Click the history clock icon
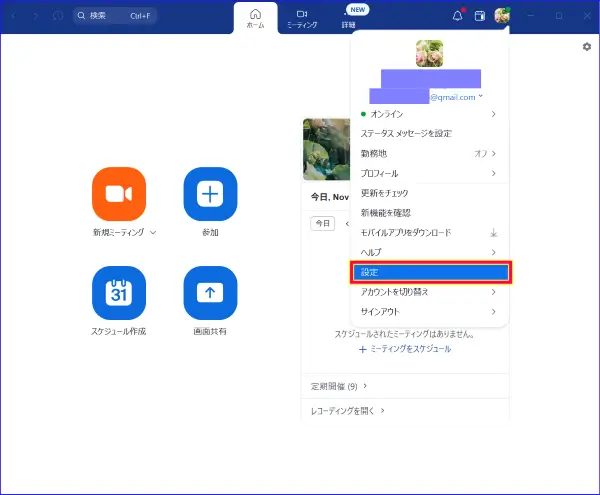Image resolution: width=600 pixels, height=495 pixels. (58, 16)
